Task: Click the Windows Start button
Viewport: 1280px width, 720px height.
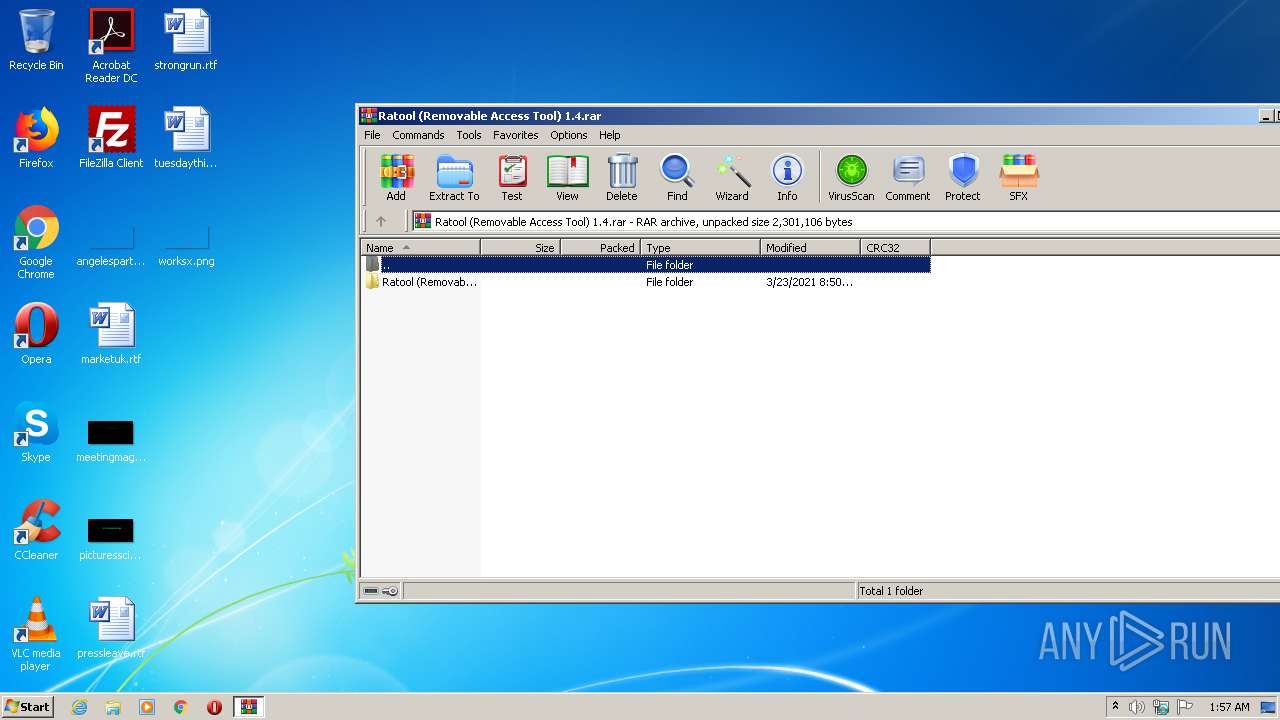Action: pos(28,706)
